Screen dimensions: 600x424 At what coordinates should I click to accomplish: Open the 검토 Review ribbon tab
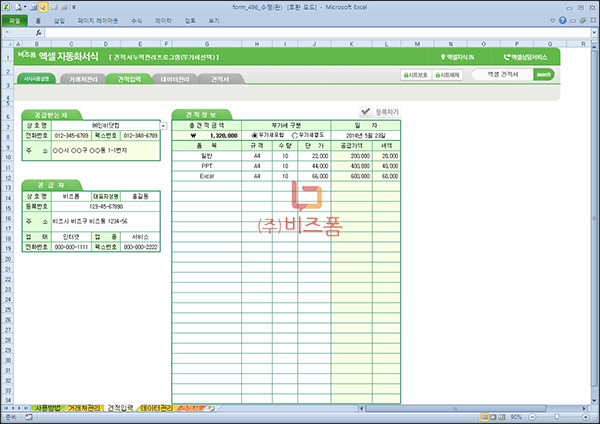click(190, 21)
